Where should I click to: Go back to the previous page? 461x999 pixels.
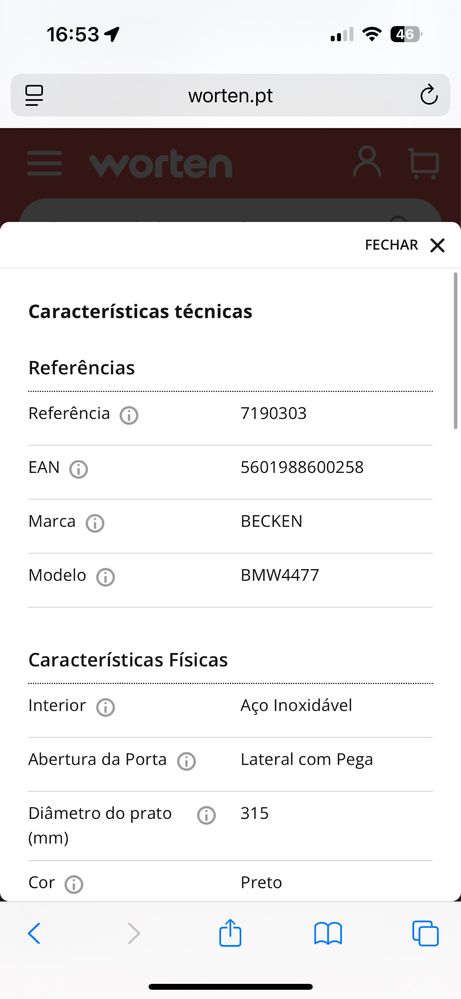tap(34, 934)
